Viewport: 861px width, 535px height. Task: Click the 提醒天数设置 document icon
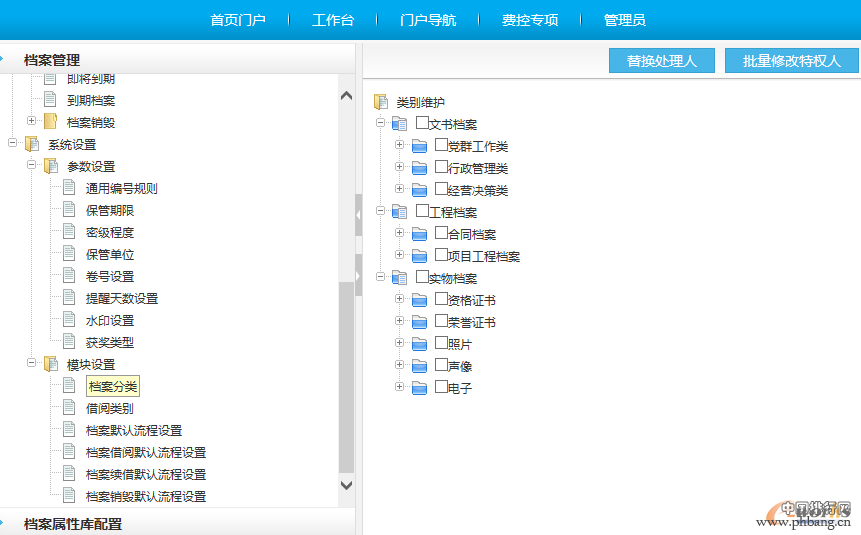pos(69,298)
